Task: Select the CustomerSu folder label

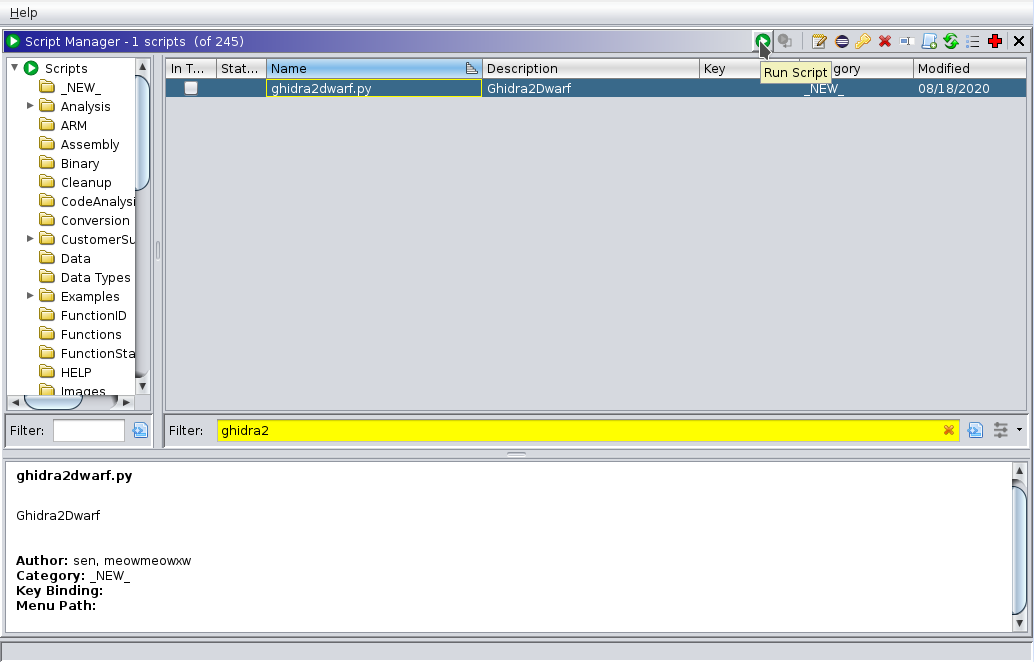Action: tap(98, 240)
